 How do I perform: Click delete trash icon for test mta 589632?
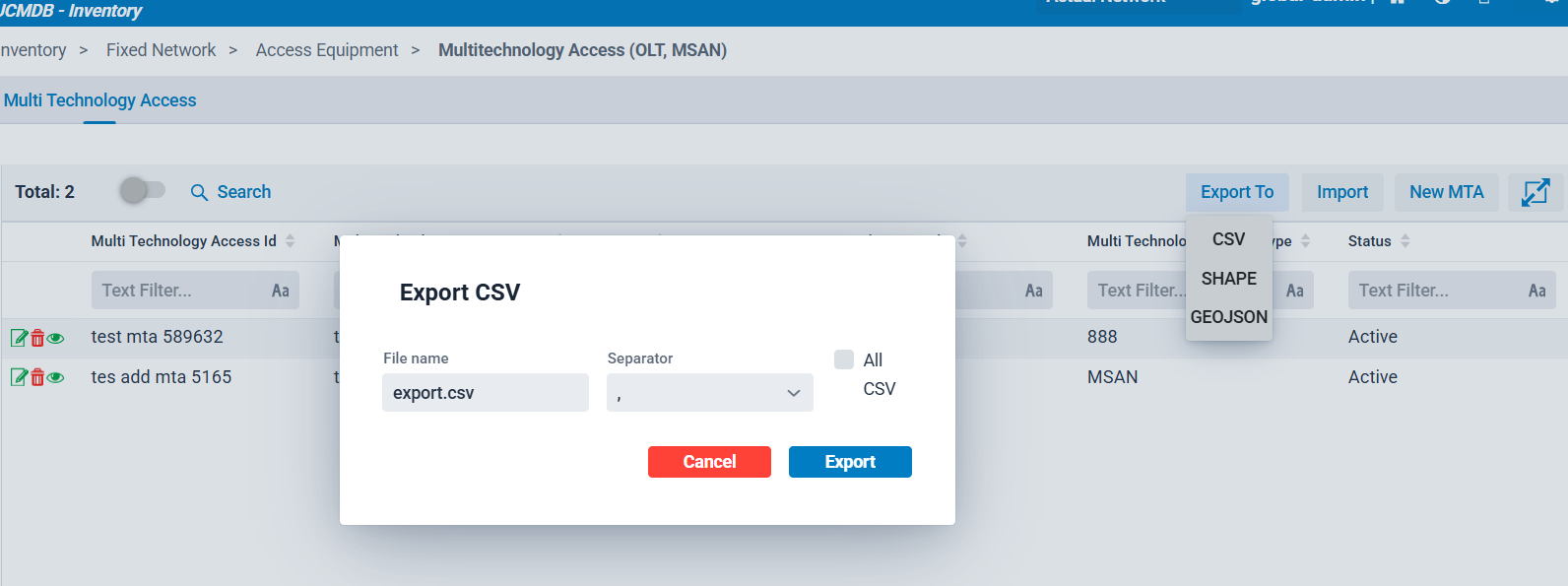tap(37, 338)
